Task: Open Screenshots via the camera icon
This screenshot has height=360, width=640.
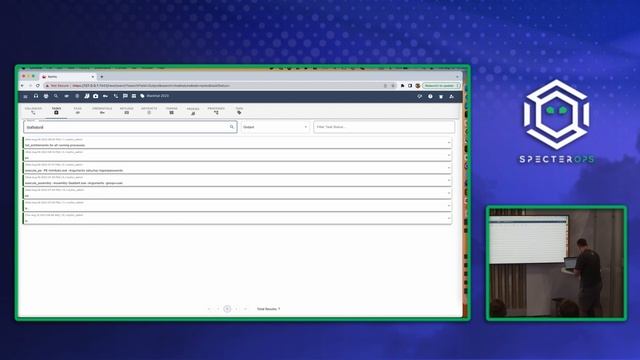Action: pos(96,96)
